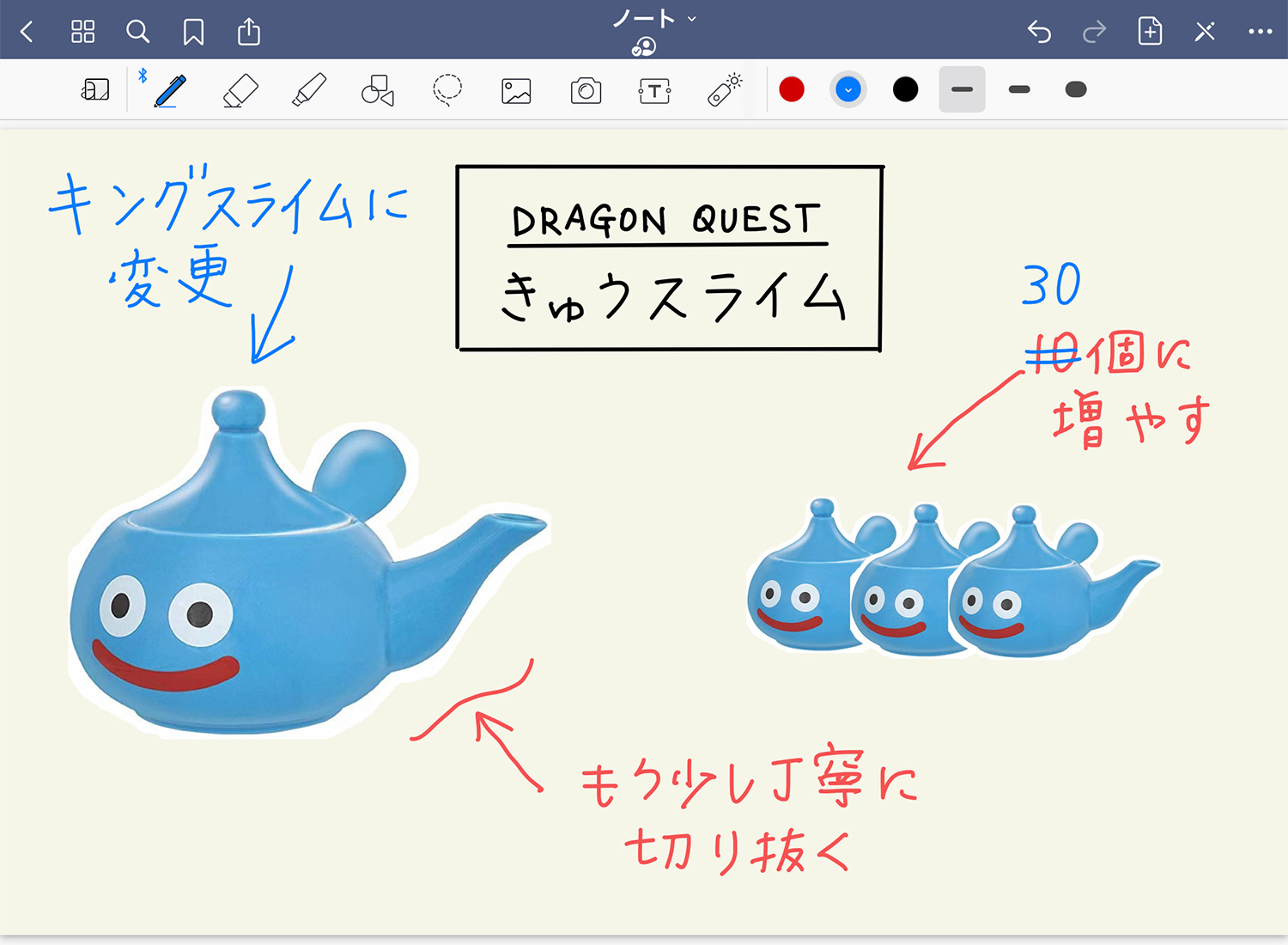Screen dimensions: 1288x945
Task: Tap the red 個に handwriting
Action: pyautogui.click(x=1138, y=352)
